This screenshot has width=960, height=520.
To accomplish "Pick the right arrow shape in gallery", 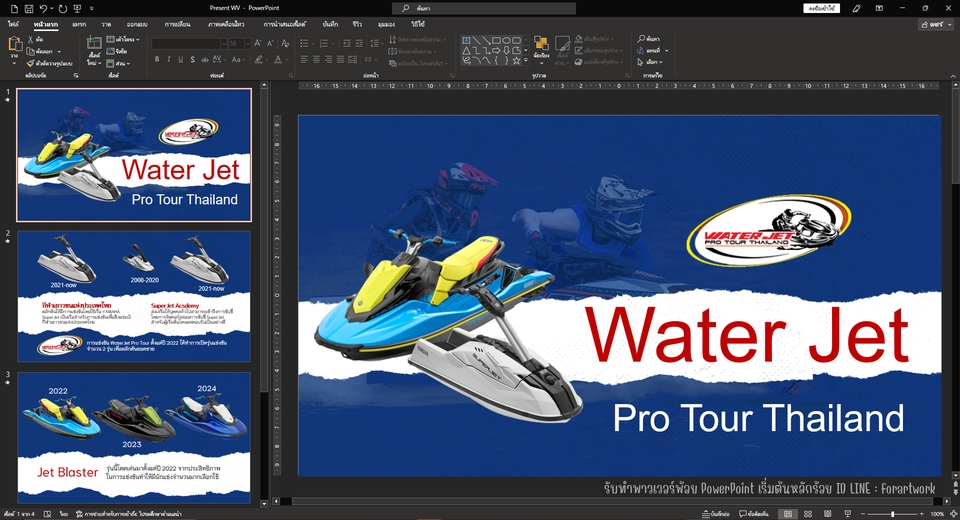I will point(497,50).
